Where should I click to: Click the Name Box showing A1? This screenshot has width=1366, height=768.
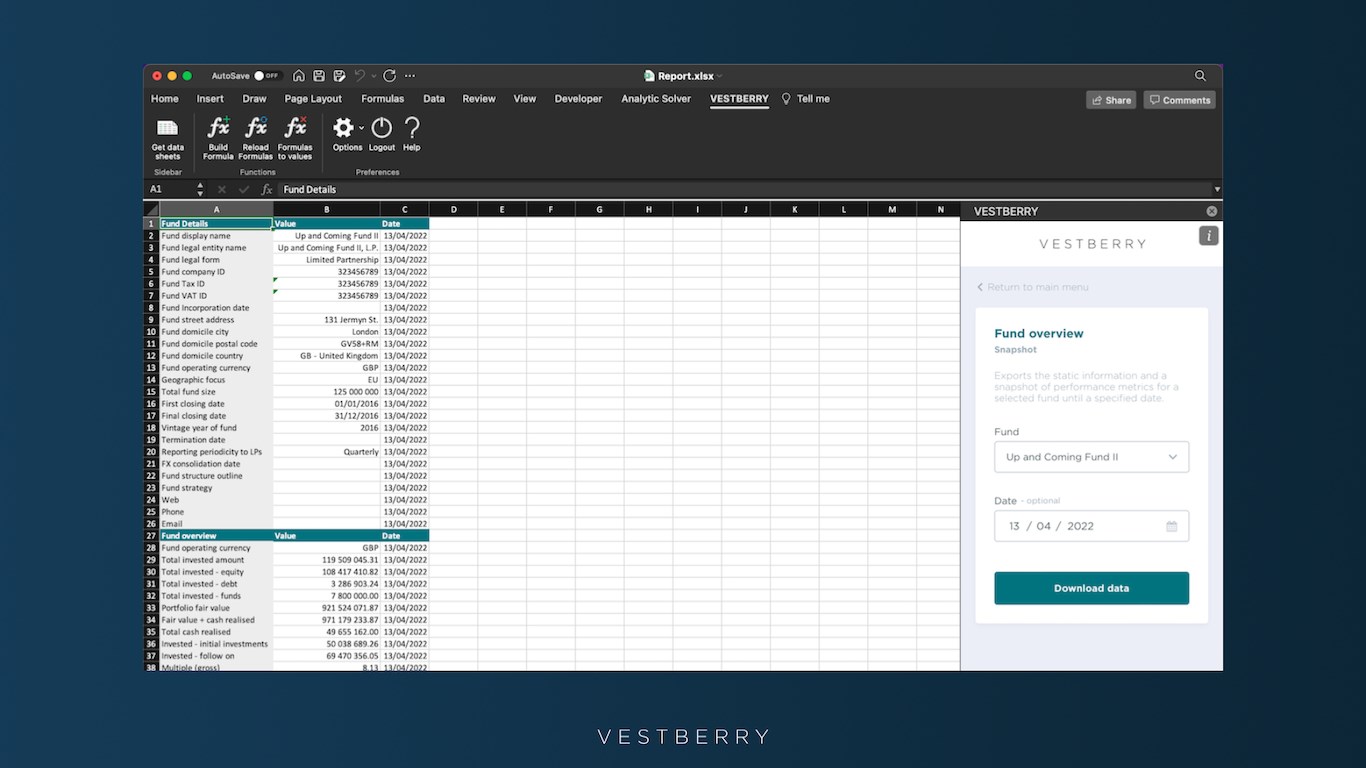(x=170, y=189)
